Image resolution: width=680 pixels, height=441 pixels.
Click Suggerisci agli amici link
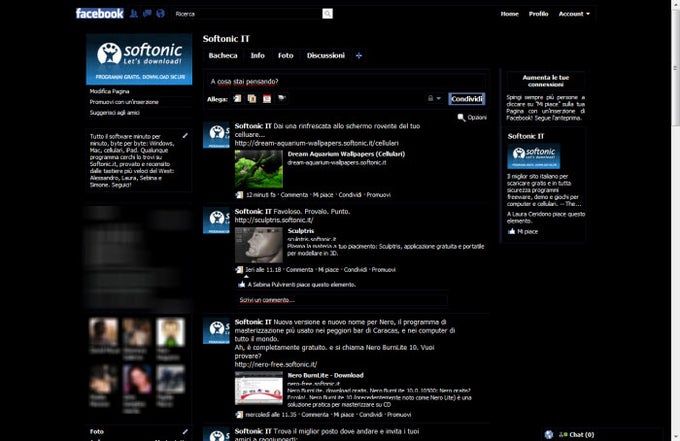pyautogui.click(x=114, y=113)
